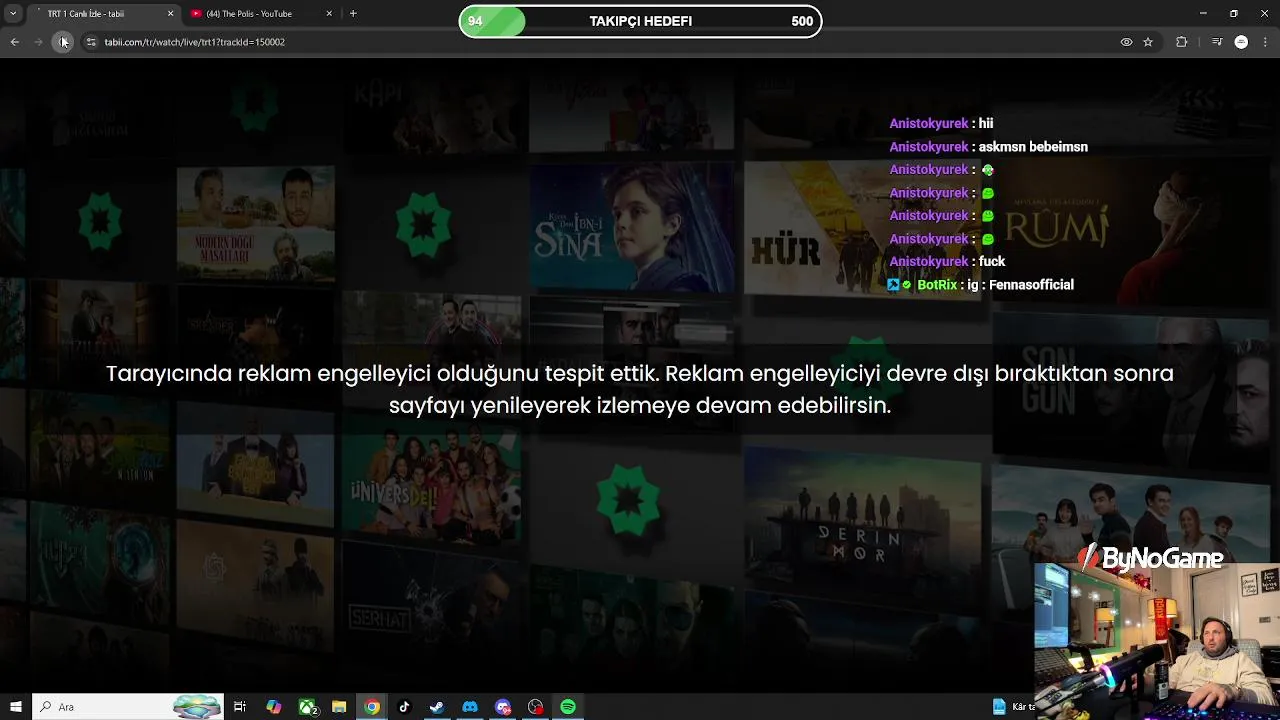The height and width of the screenshot is (720, 1280).
Task: Open the Xbox app on taskbar
Action: [x=308, y=707]
